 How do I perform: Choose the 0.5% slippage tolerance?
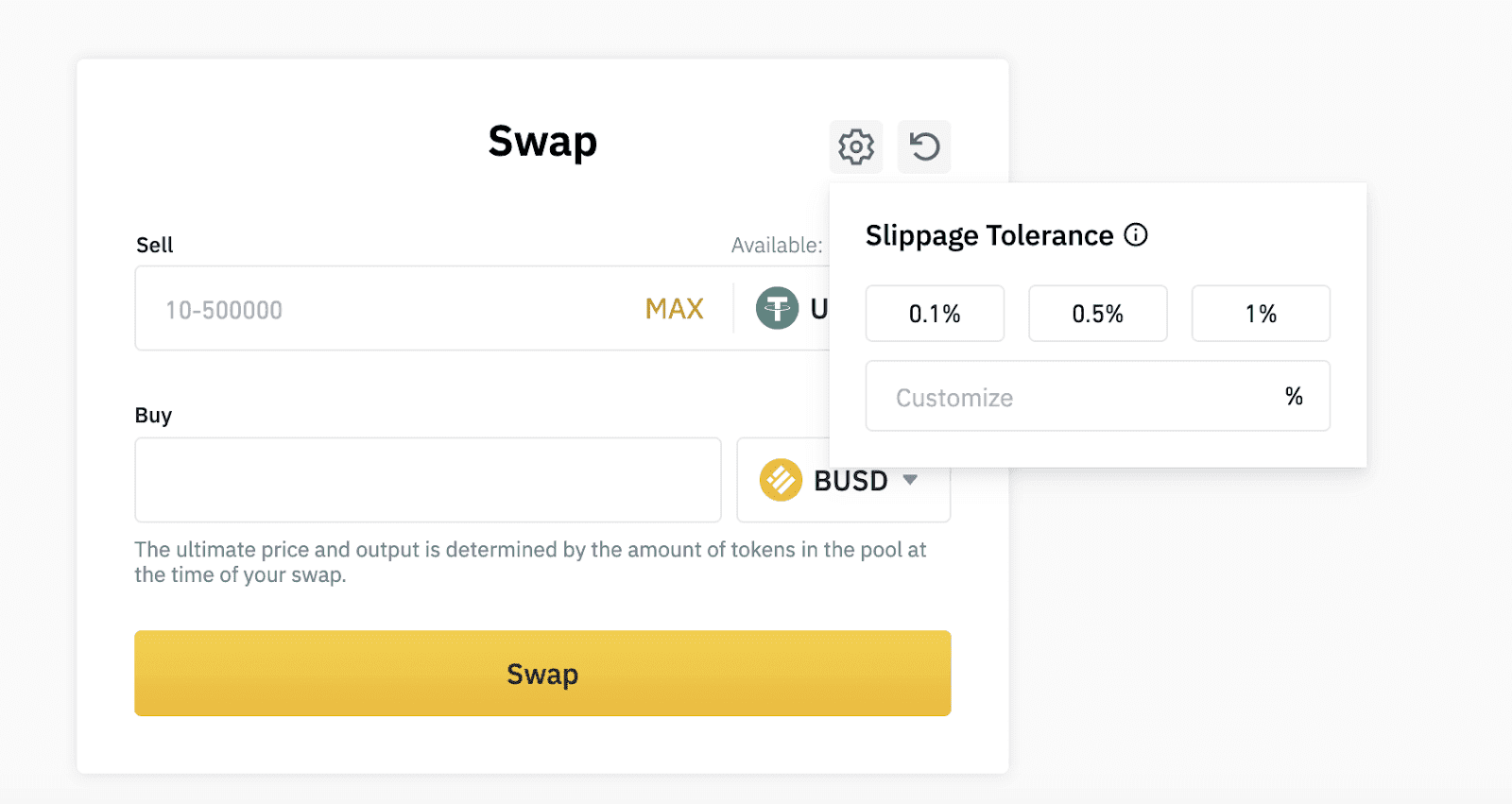[x=1097, y=314]
